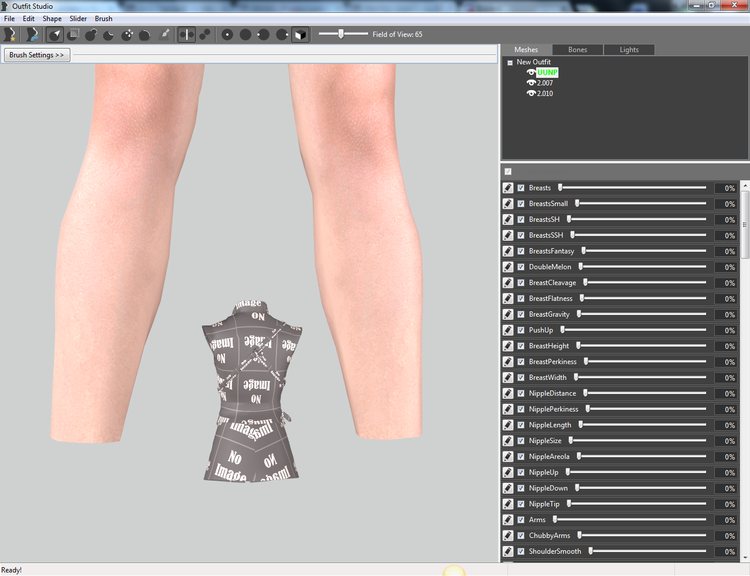The width and height of the screenshot is (750, 576).
Task: Uncheck the BreastsSmall slider checkbox
Action: (521, 204)
